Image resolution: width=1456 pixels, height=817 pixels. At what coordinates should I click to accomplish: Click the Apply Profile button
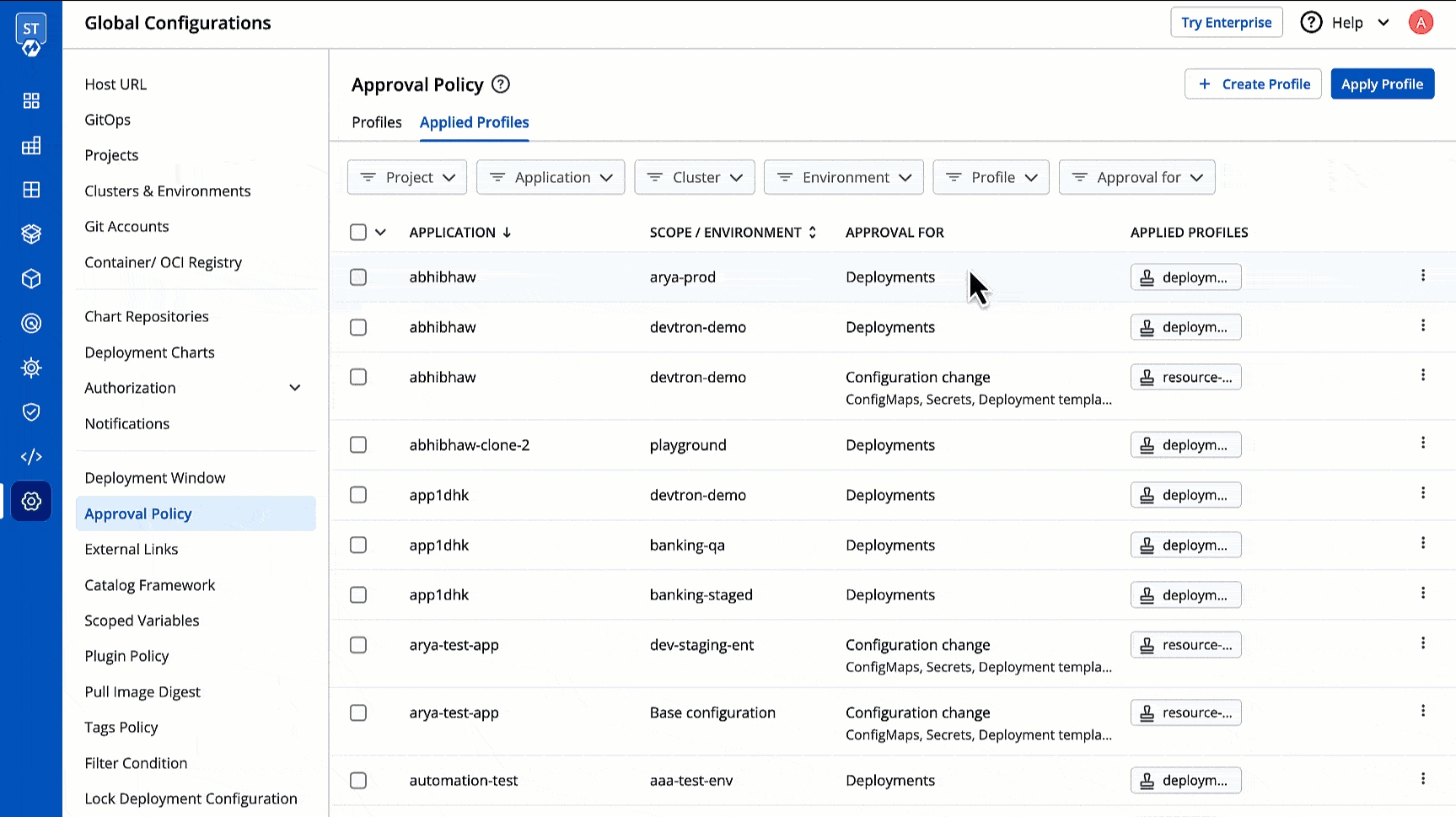(x=1382, y=84)
